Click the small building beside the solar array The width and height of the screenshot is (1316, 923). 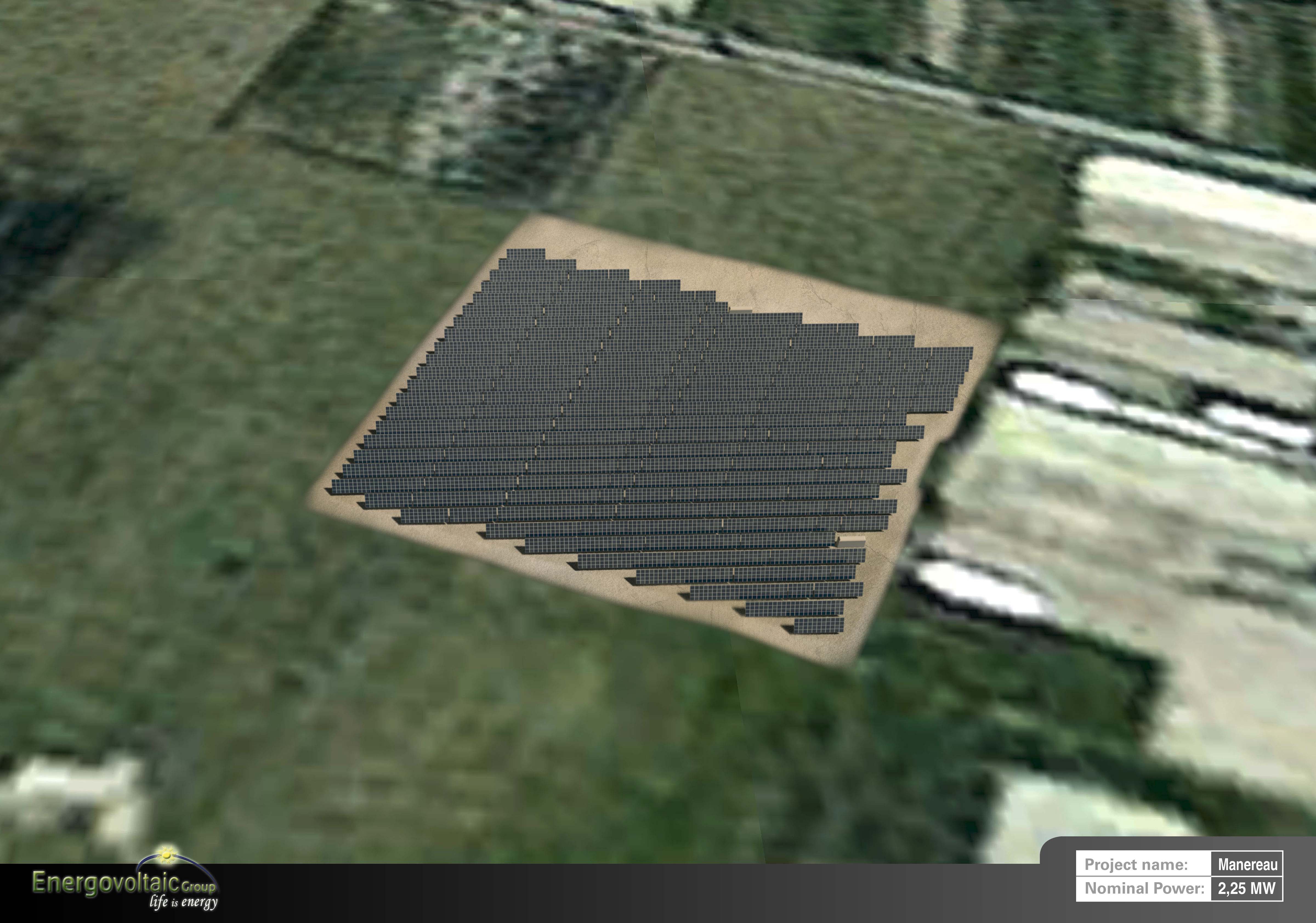[x=851, y=541]
